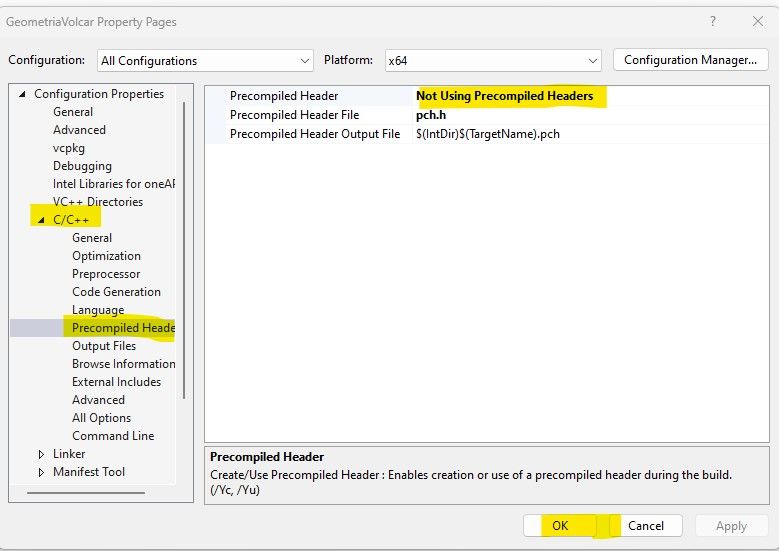Close the Property Pages dialog
This screenshot has height=551, width=779.
tap(758, 21)
